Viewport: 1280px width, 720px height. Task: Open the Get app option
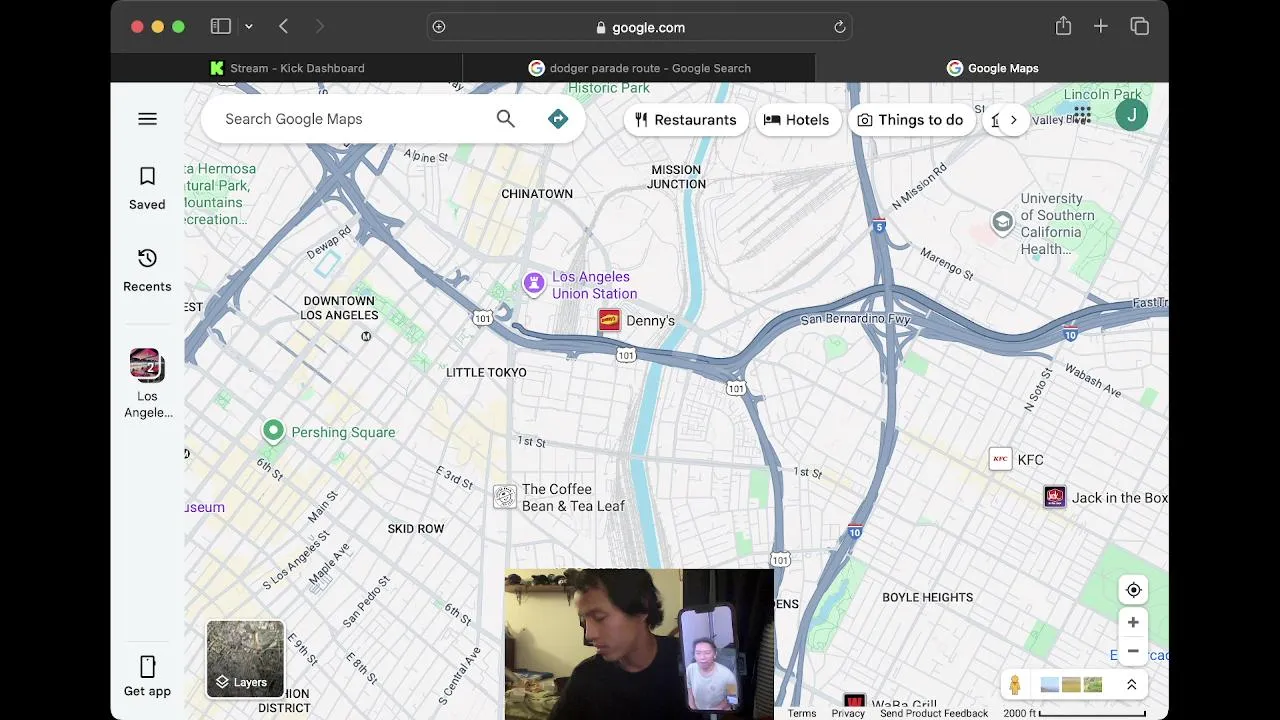[x=147, y=676]
